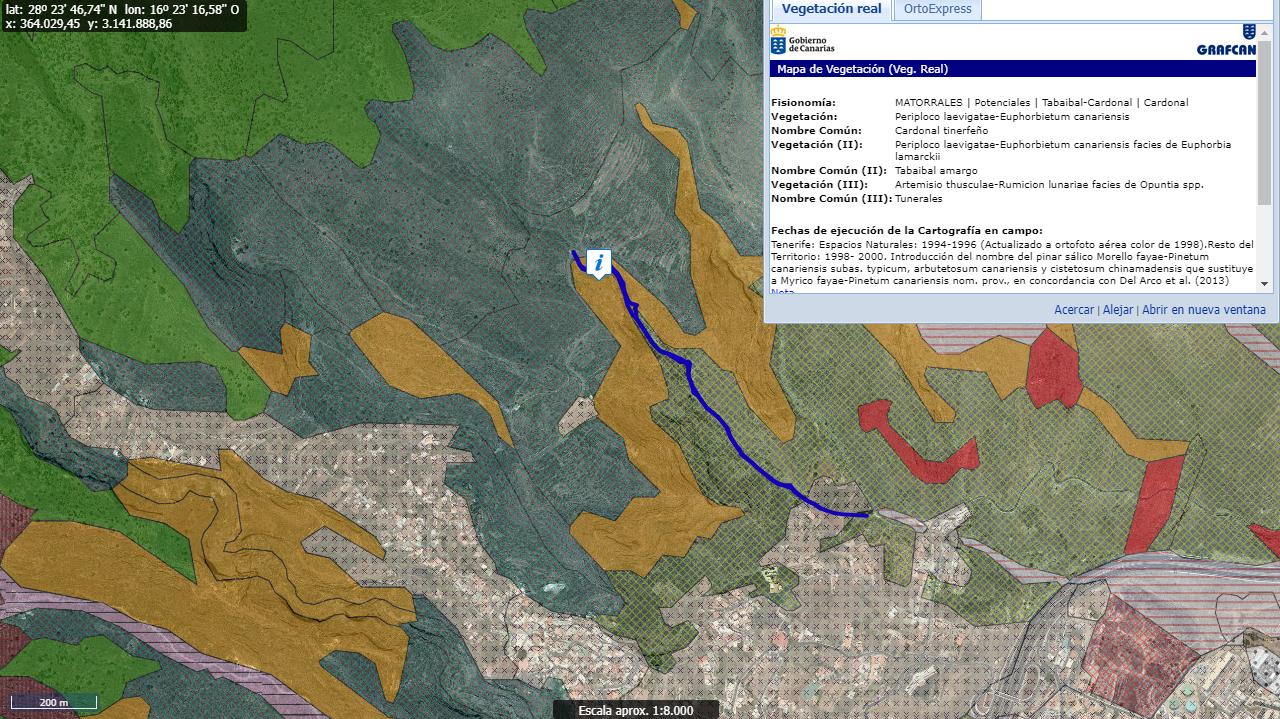Click the lat/lon coordinate readout
This screenshot has height=719, width=1280.
click(x=122, y=9)
